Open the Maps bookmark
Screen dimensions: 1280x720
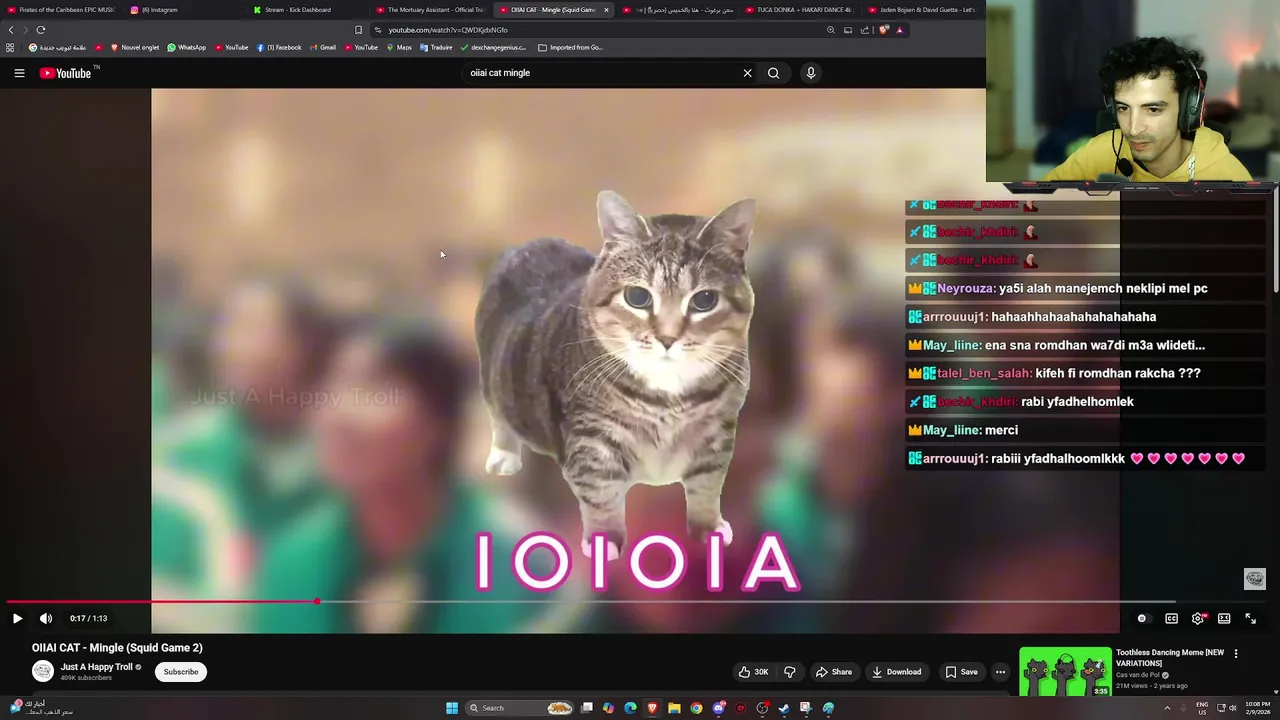pyautogui.click(x=399, y=47)
